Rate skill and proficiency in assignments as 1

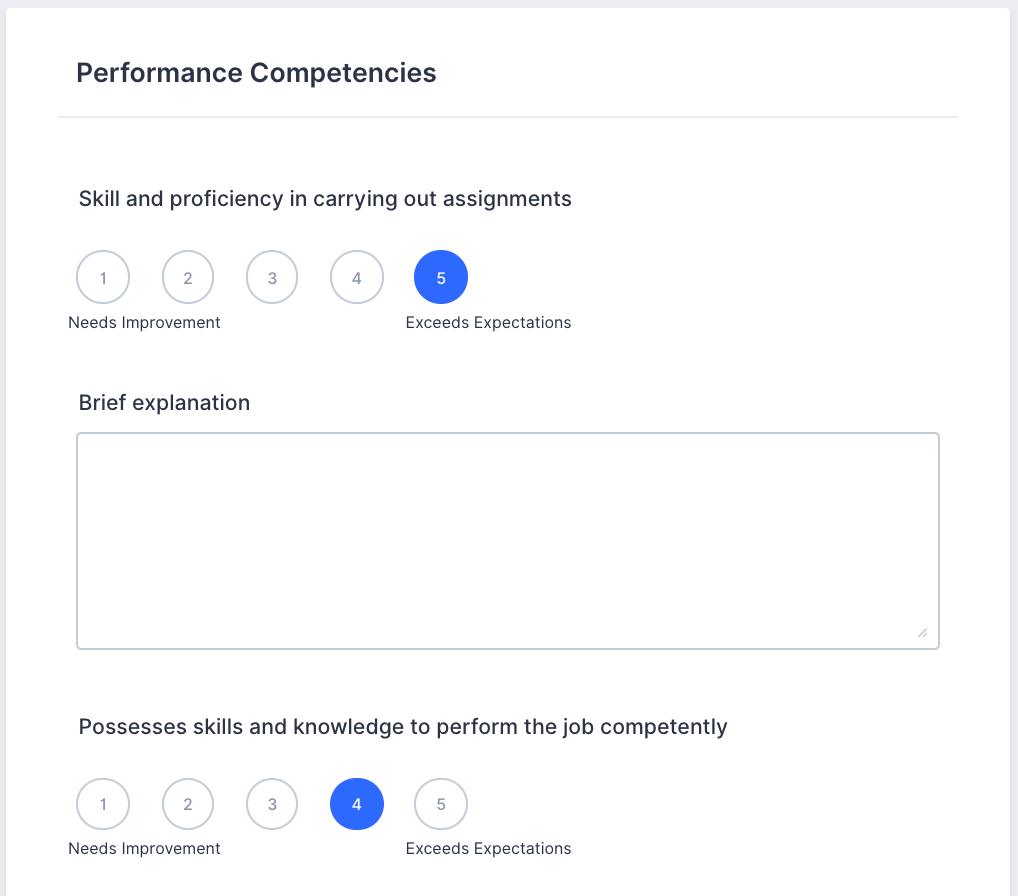[103, 277]
